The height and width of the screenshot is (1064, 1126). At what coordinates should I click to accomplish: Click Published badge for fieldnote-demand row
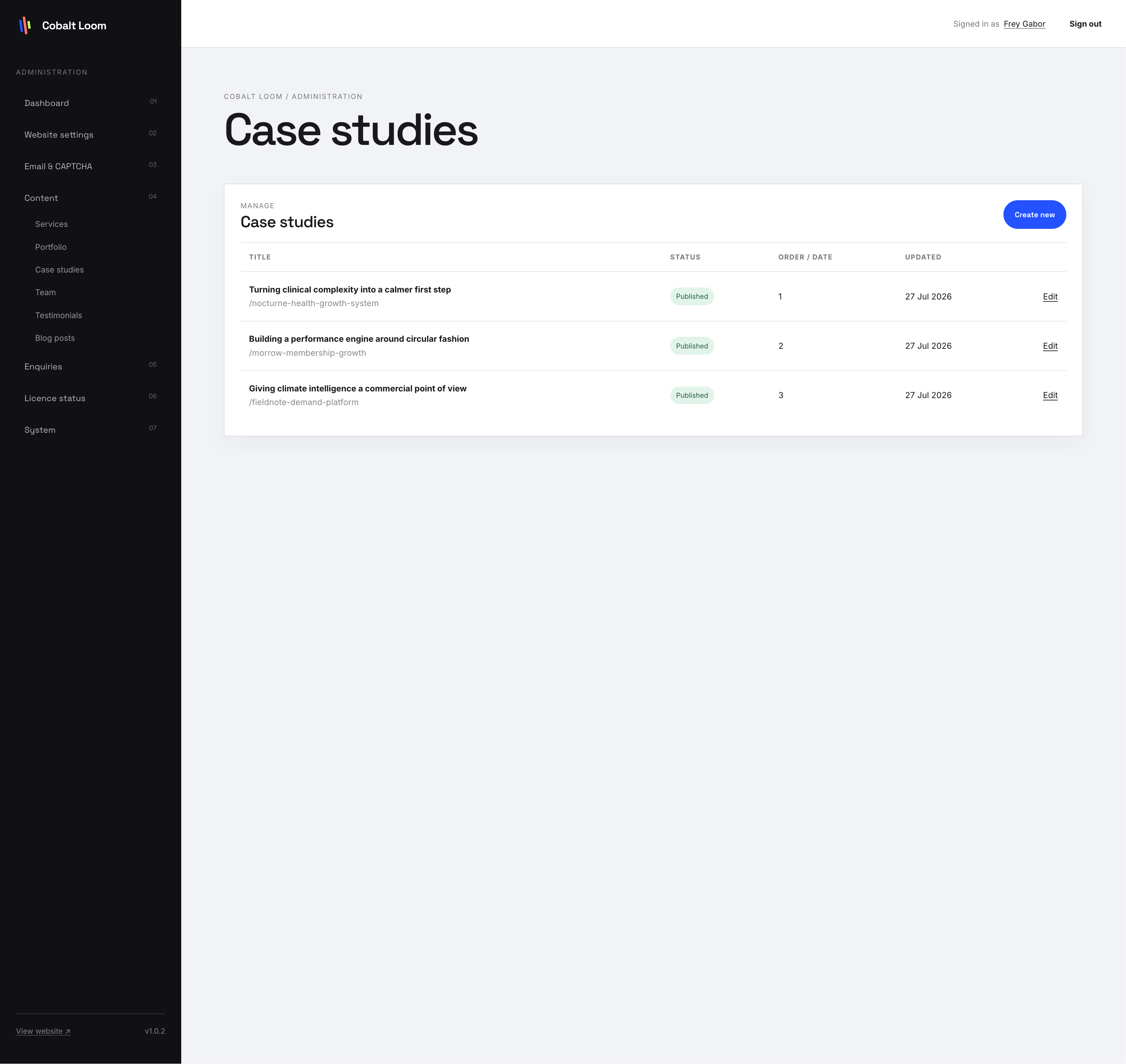[692, 395]
